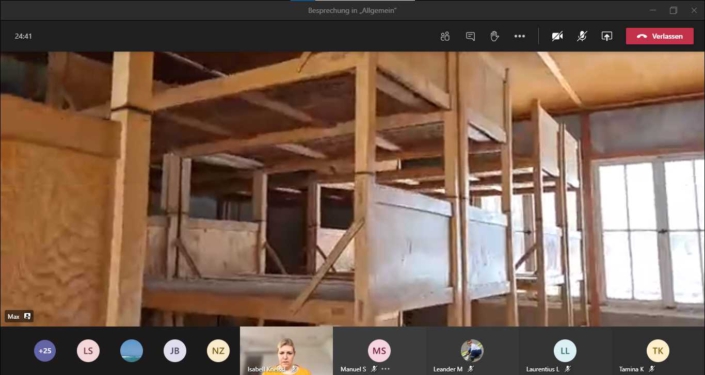Select the JB participant avatar
The image size is (705, 375).
(x=175, y=351)
